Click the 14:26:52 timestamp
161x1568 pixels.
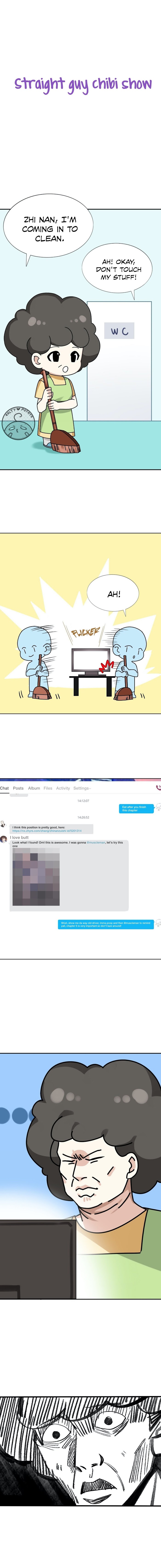(83, 817)
